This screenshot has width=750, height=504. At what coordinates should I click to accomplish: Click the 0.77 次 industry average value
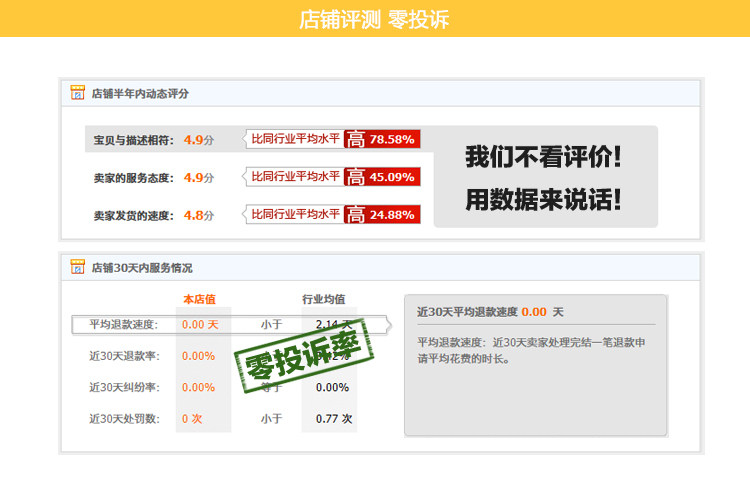334,419
